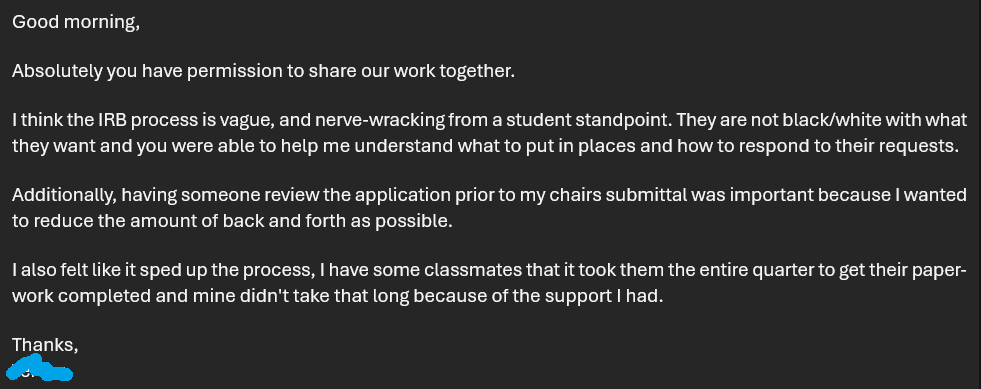Place cursor on the 'Thanks,' closing line
This screenshot has width=981, height=389.
coord(45,345)
